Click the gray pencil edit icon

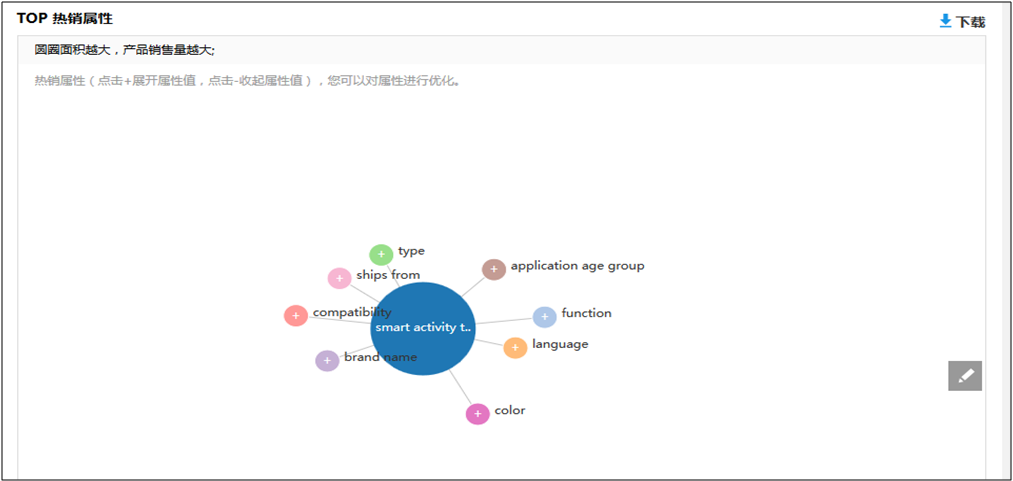pyautogui.click(x=965, y=375)
